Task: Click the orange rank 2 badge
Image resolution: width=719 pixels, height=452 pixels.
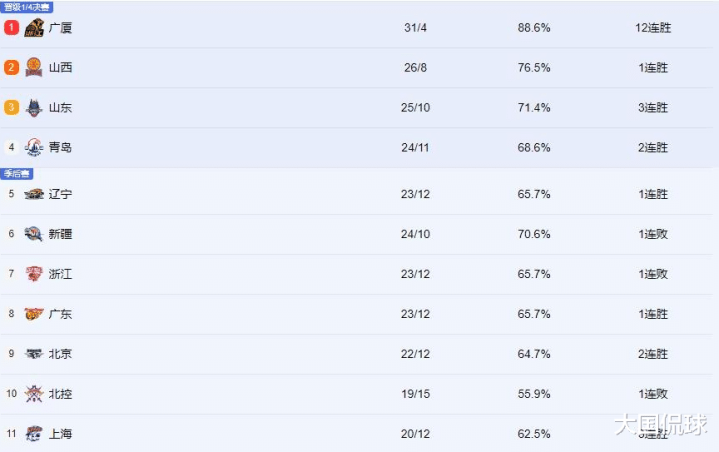Action: tap(11, 68)
